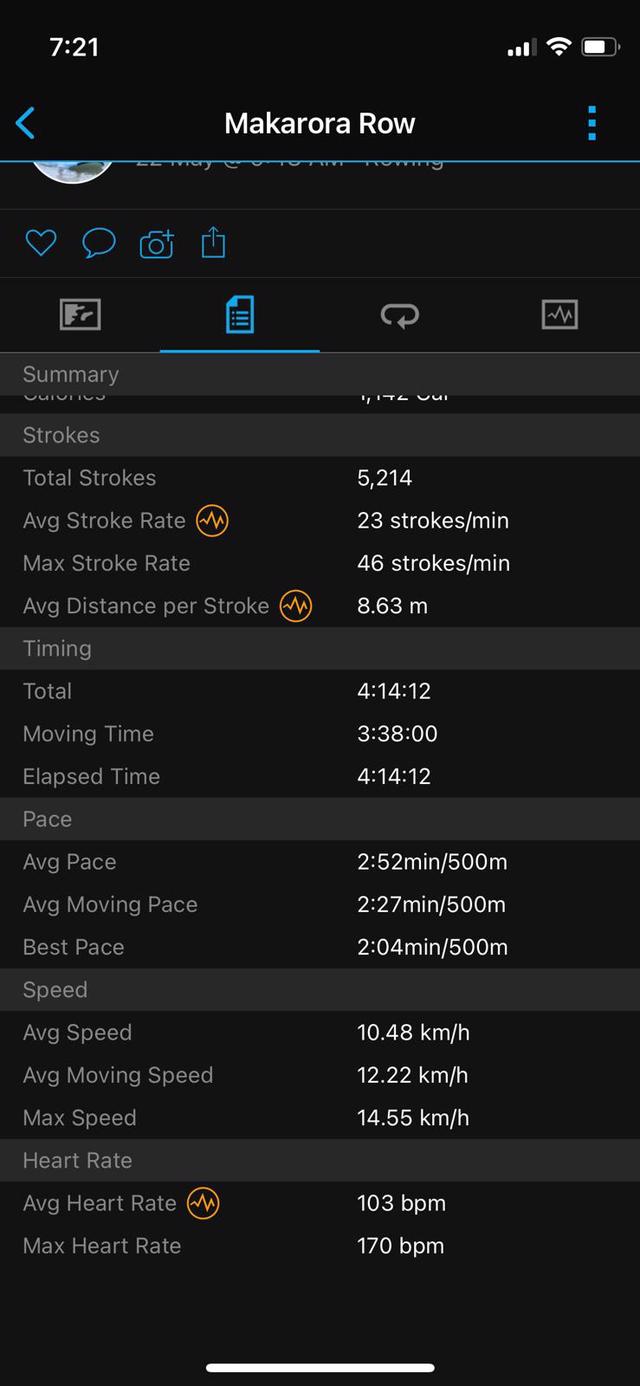Open chart for Avg Stroke Rate
The height and width of the screenshot is (1386, 640).
click(212, 521)
